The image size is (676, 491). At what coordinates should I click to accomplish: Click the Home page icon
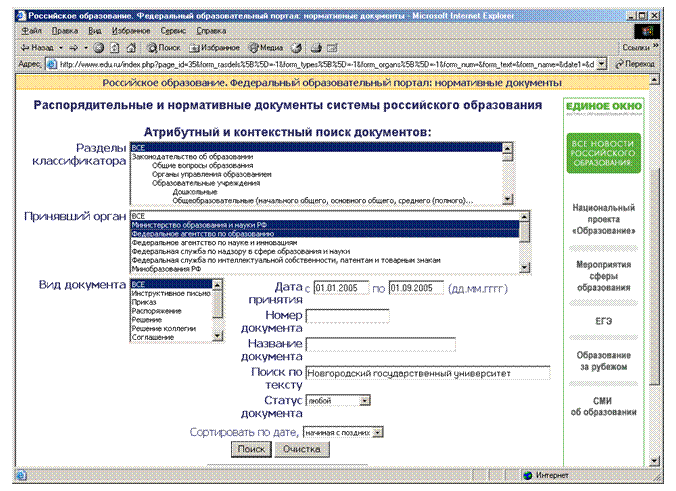click(x=131, y=48)
